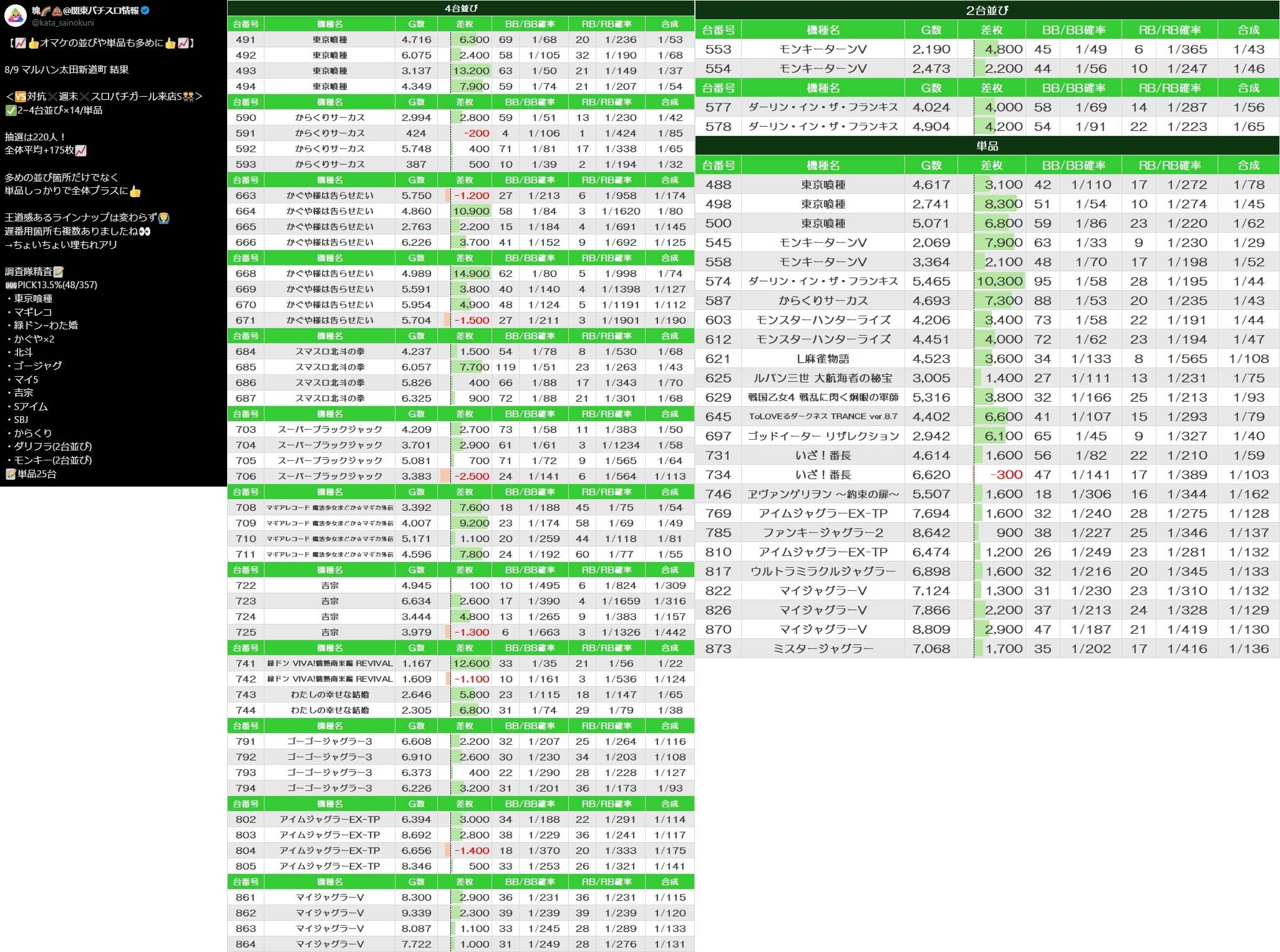Click G数 column header above machine 491
This screenshot has width=1280, height=952.
pos(416,24)
